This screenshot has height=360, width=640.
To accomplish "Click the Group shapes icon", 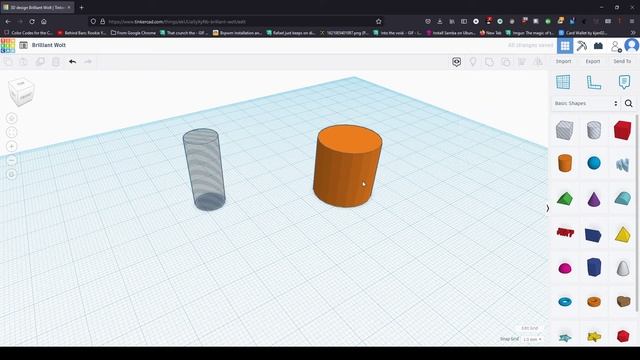I will 489,62.
